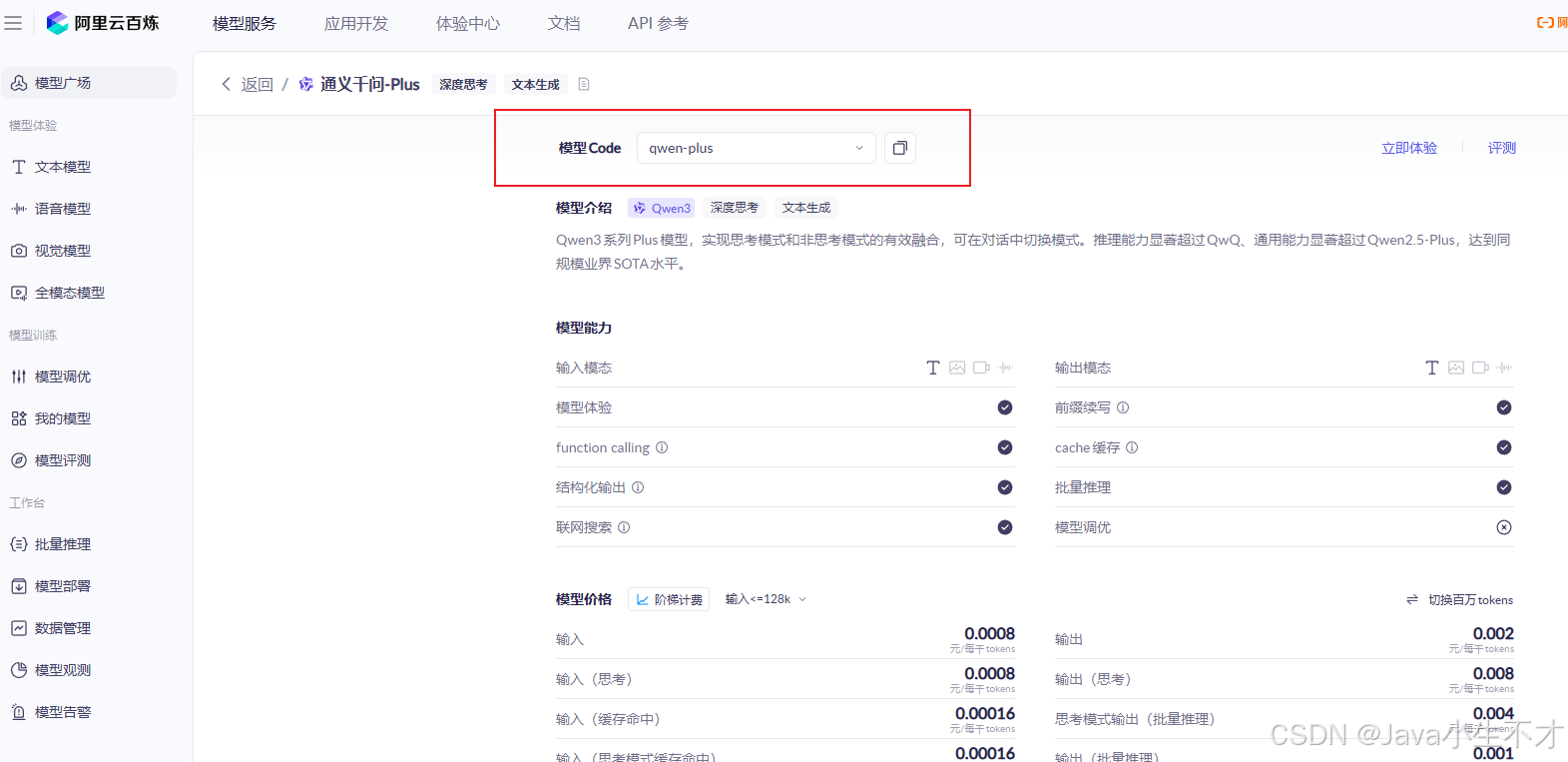Image resolution: width=1568 pixels, height=762 pixels.
Task: Click the info icon next to 联网搜索
Action: pos(624,527)
